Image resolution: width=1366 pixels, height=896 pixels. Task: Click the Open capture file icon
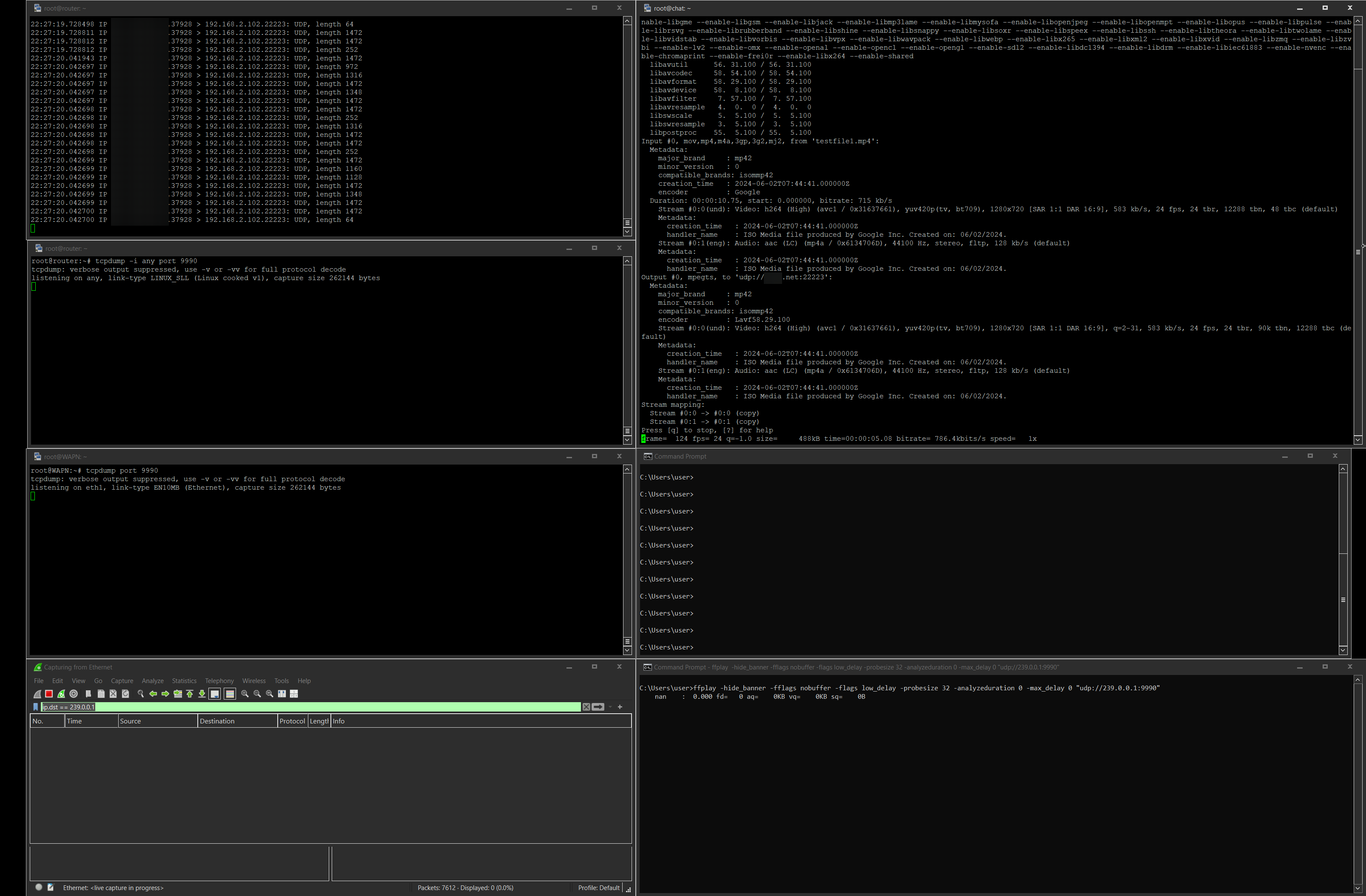coord(88,694)
